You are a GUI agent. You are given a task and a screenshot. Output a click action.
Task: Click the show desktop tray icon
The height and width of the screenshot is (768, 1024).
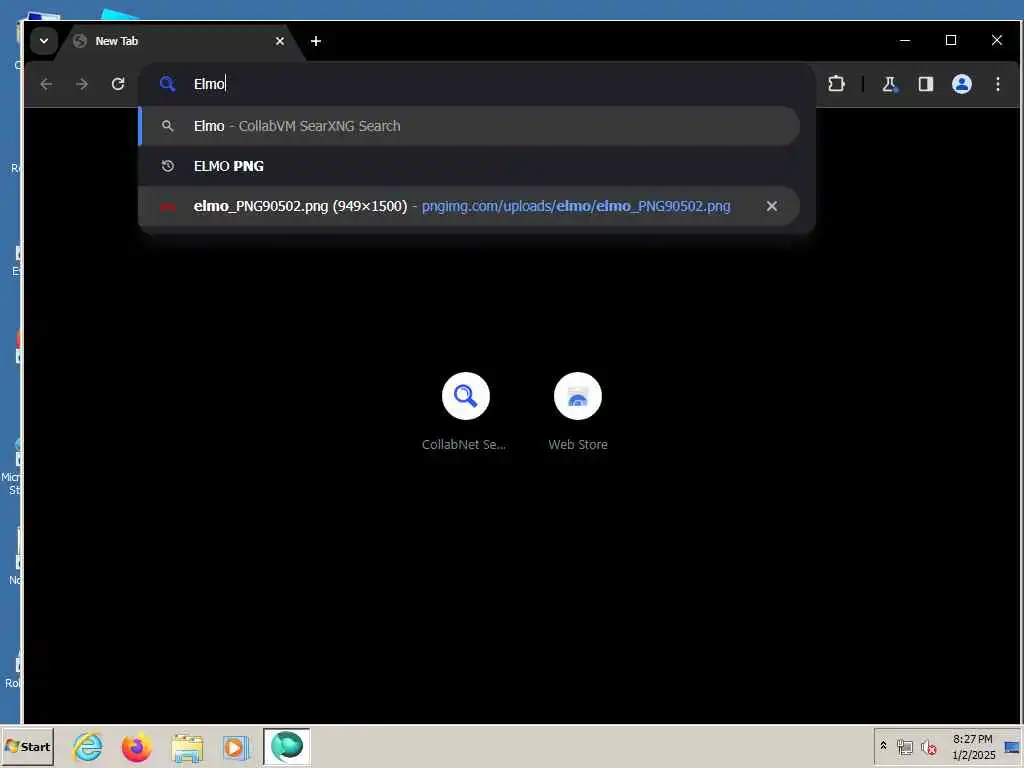pos(1012,747)
